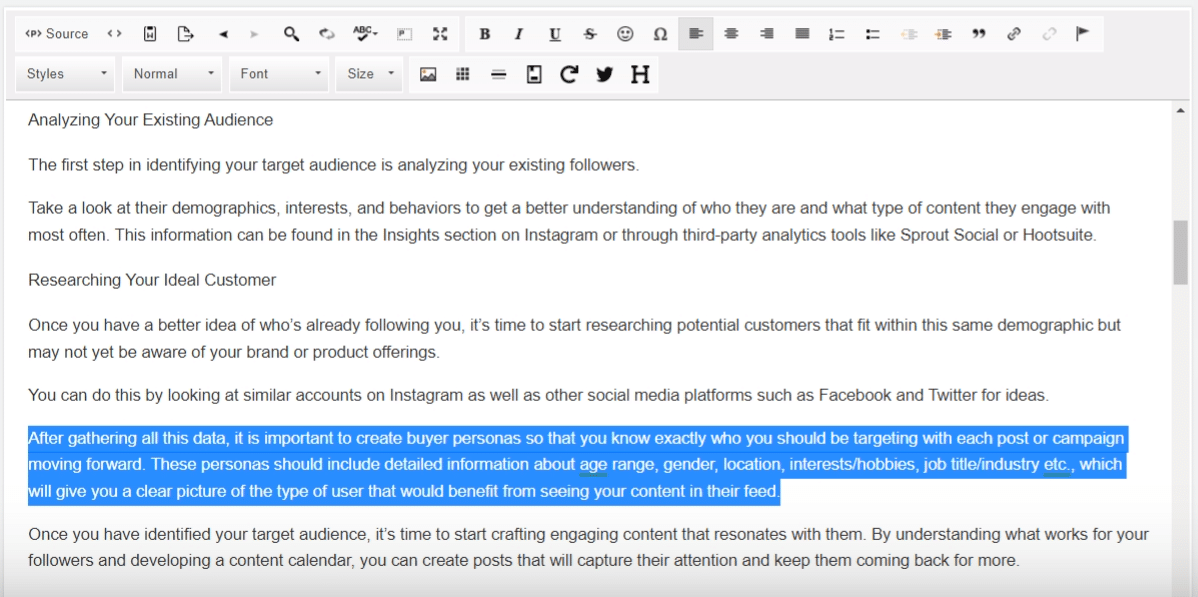1198x597 pixels.
Task: Select align left
Action: pyautogui.click(x=696, y=34)
